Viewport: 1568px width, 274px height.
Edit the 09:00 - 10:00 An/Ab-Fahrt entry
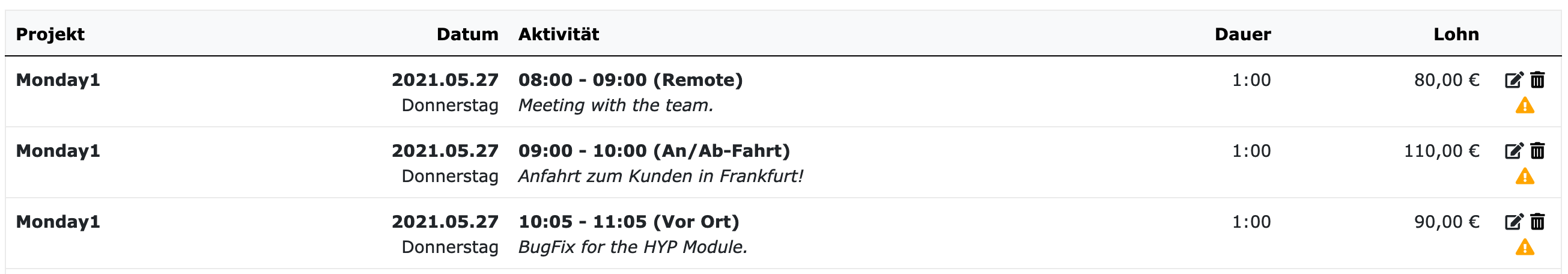(x=1513, y=151)
